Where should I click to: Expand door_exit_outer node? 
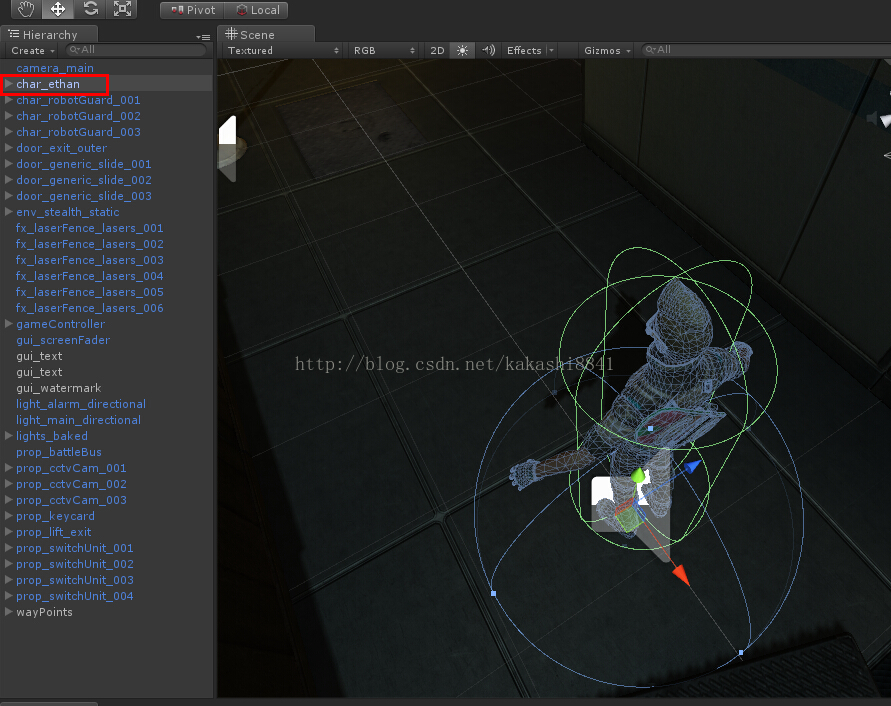click(x=9, y=147)
